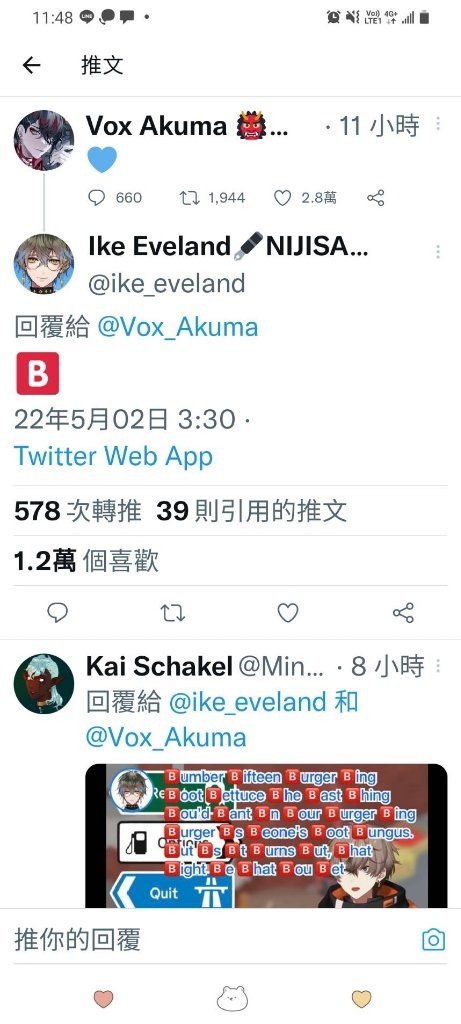Reply to Ike Eveland's tweet
This screenshot has height=1024, width=461.
coord(57,613)
